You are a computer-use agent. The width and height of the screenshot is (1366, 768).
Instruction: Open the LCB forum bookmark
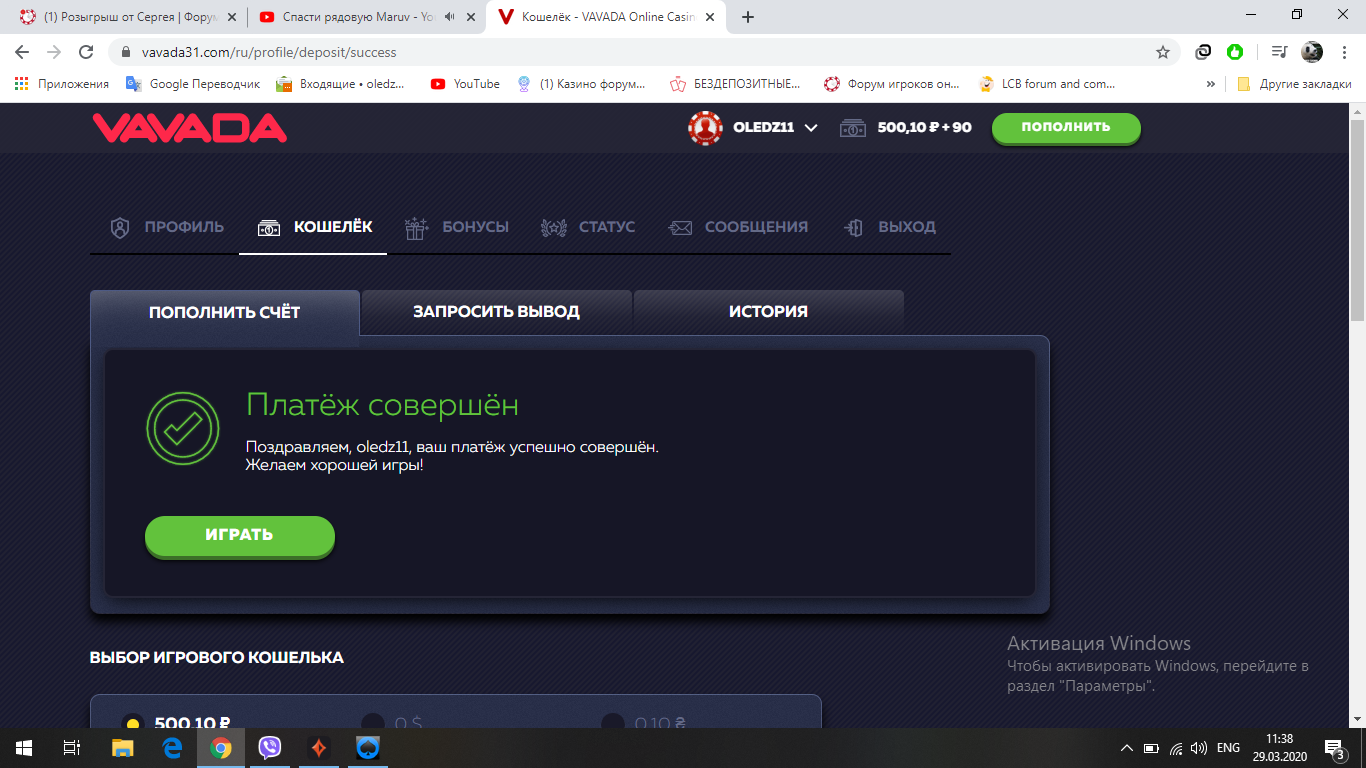point(1047,84)
